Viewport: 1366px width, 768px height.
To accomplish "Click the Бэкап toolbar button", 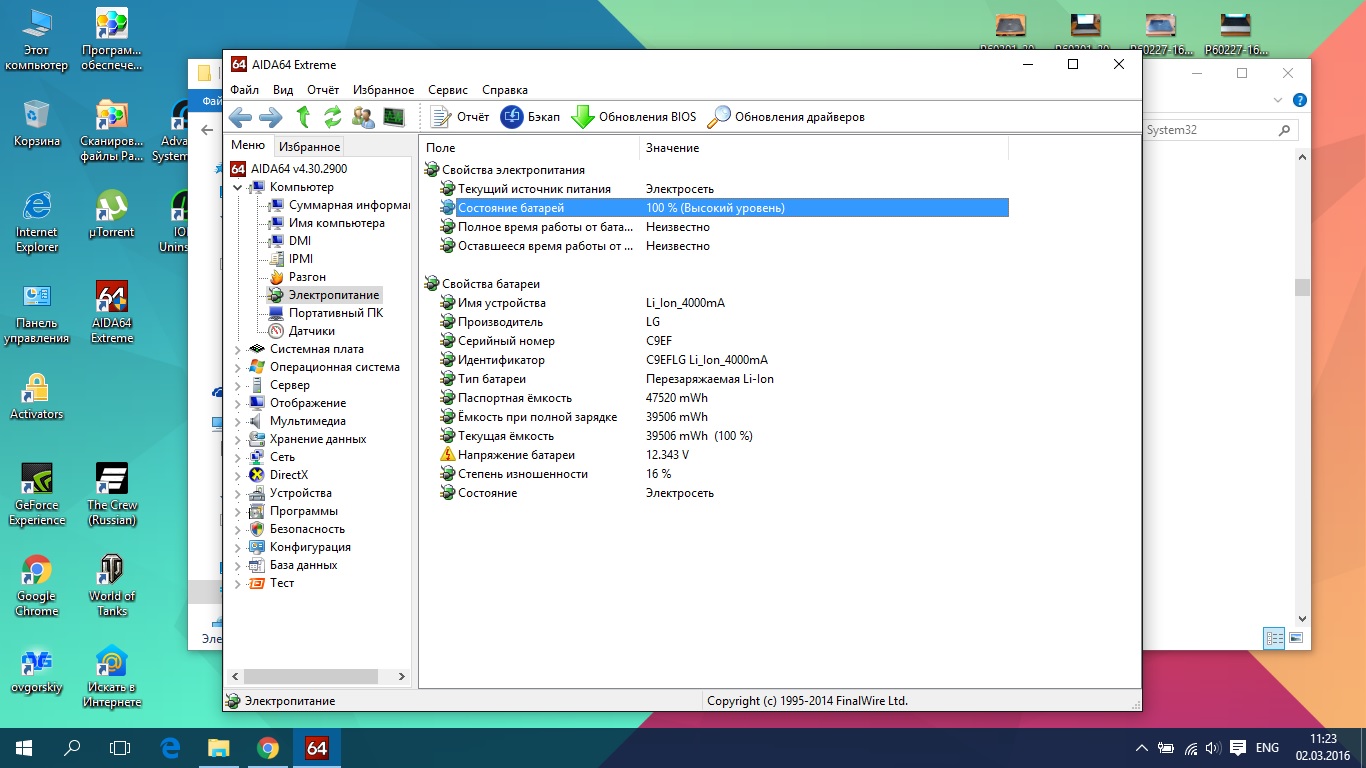I will click(530, 117).
